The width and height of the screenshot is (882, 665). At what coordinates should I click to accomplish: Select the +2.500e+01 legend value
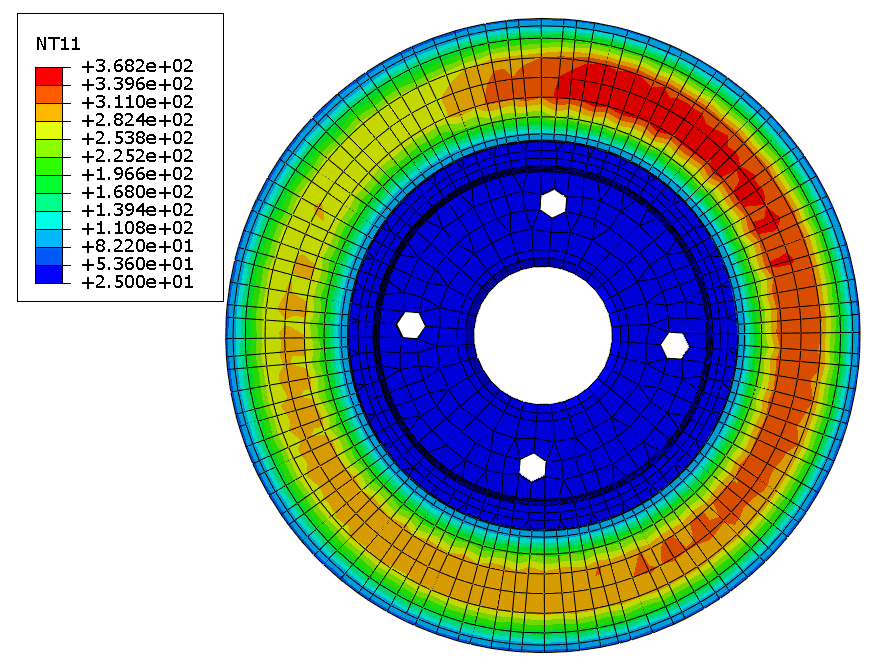pos(137,282)
